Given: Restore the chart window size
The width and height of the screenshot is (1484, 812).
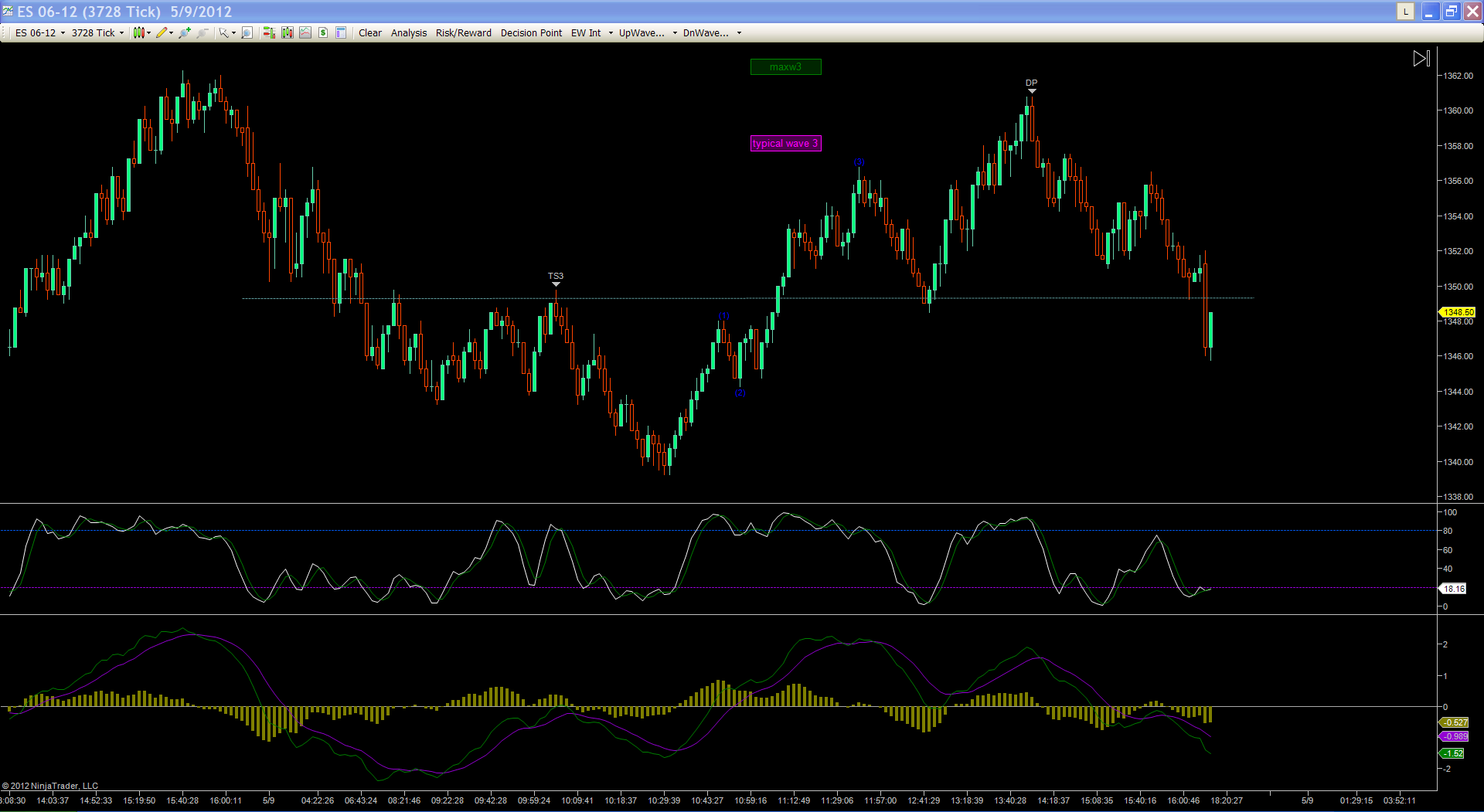Looking at the screenshot, I should pyautogui.click(x=1451, y=12).
